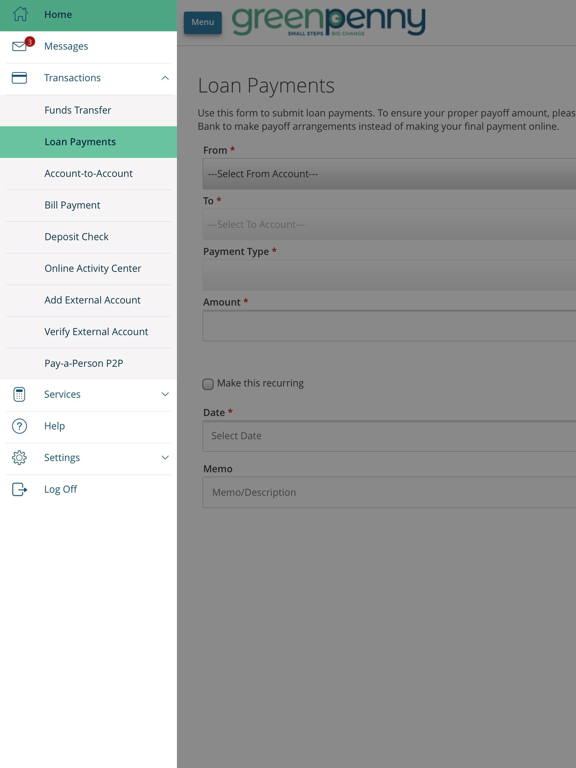Click the Loan Payments page heading

266,86
